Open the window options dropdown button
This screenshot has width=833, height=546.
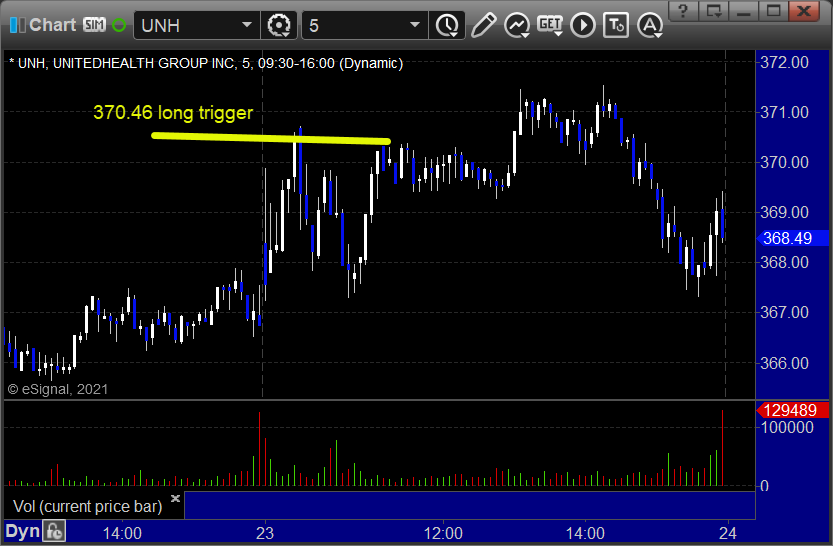pos(713,11)
